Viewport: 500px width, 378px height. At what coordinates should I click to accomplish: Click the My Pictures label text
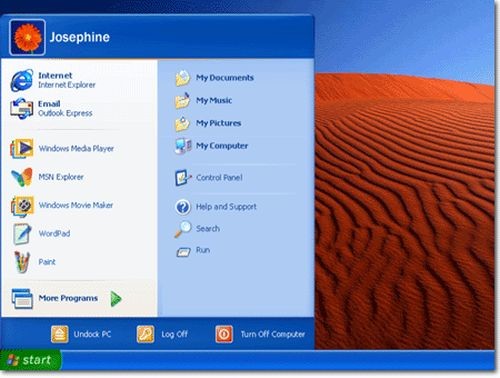pyautogui.click(x=218, y=123)
